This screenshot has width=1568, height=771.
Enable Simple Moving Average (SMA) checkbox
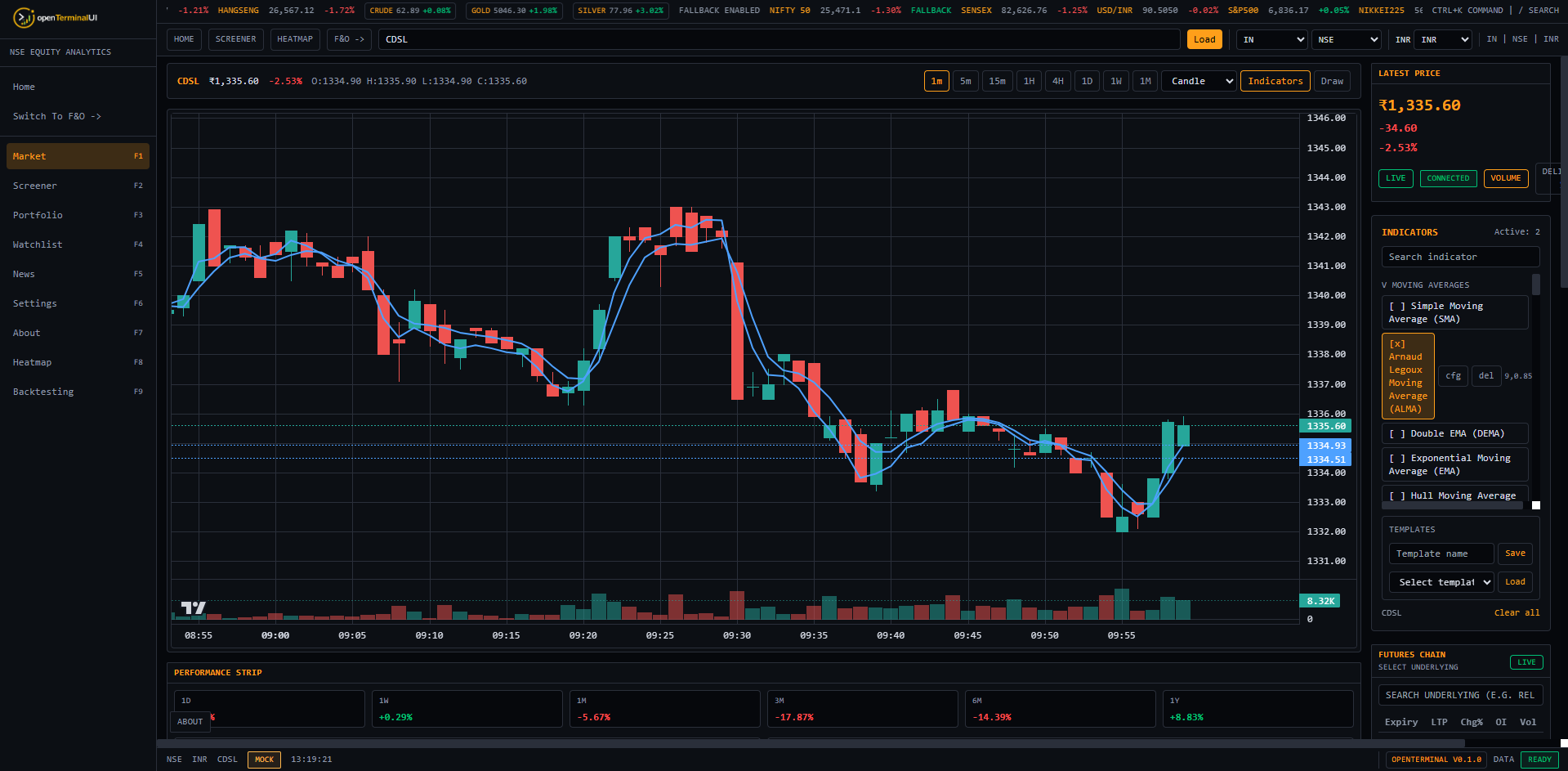(x=1454, y=312)
